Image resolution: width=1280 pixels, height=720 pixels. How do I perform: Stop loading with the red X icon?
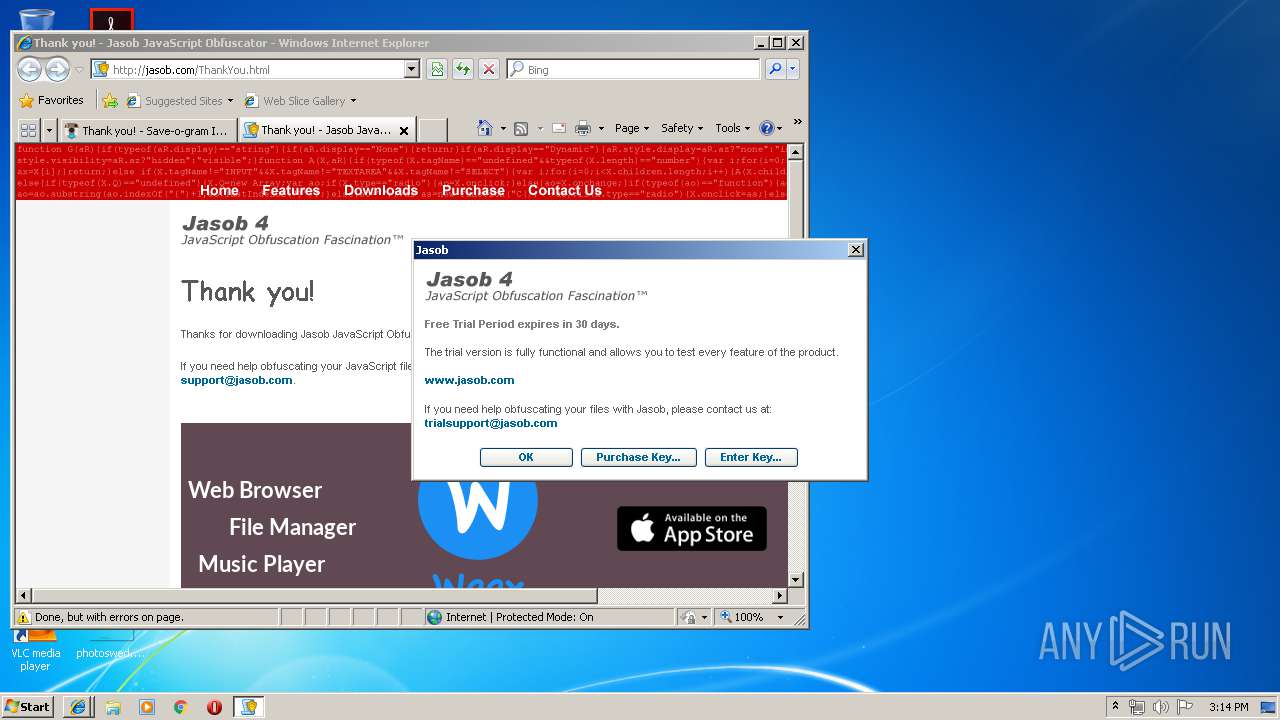pos(489,69)
